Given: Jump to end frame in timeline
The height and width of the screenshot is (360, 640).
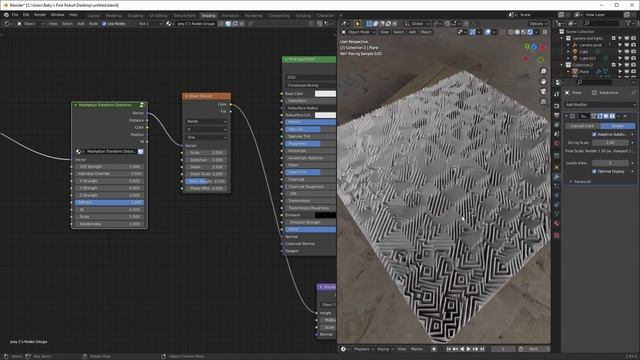Looking at the screenshot, I should pyautogui.click(x=482, y=349).
